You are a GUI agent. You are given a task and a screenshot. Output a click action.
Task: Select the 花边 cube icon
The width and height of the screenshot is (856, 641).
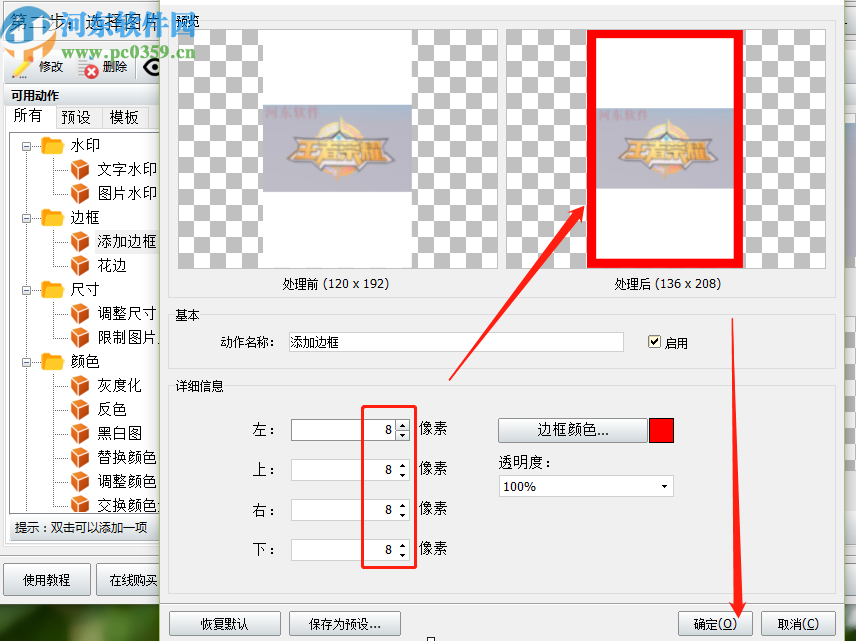pyautogui.click(x=80, y=265)
